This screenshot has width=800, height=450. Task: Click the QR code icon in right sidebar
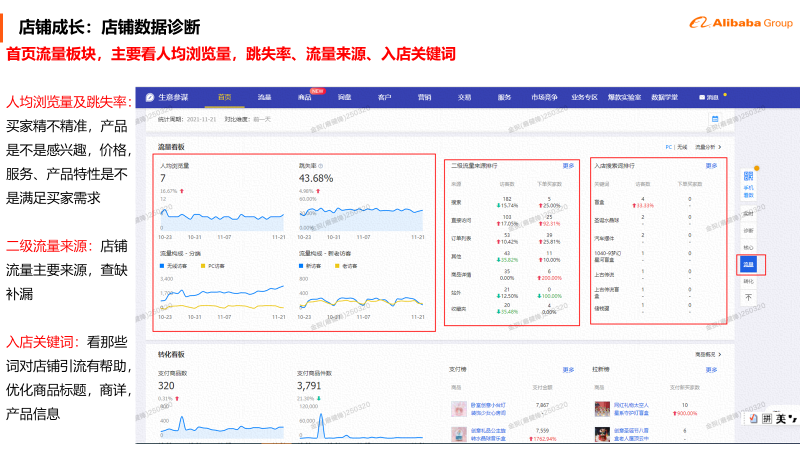click(748, 176)
